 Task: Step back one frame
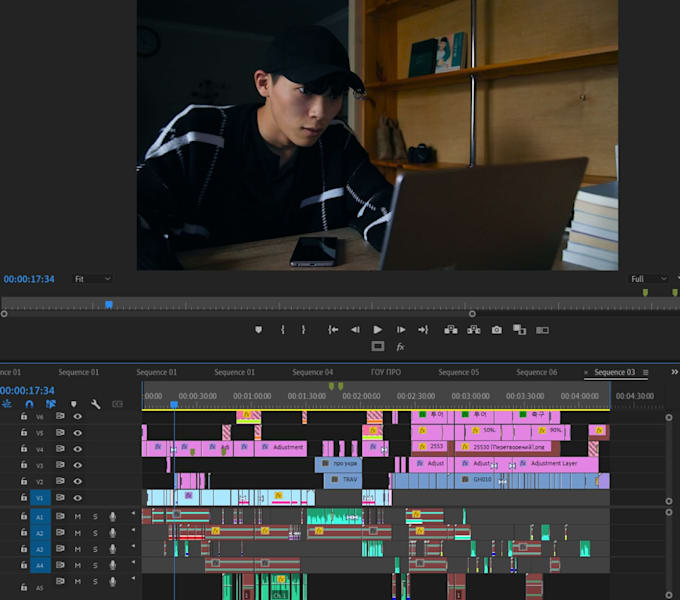355,330
